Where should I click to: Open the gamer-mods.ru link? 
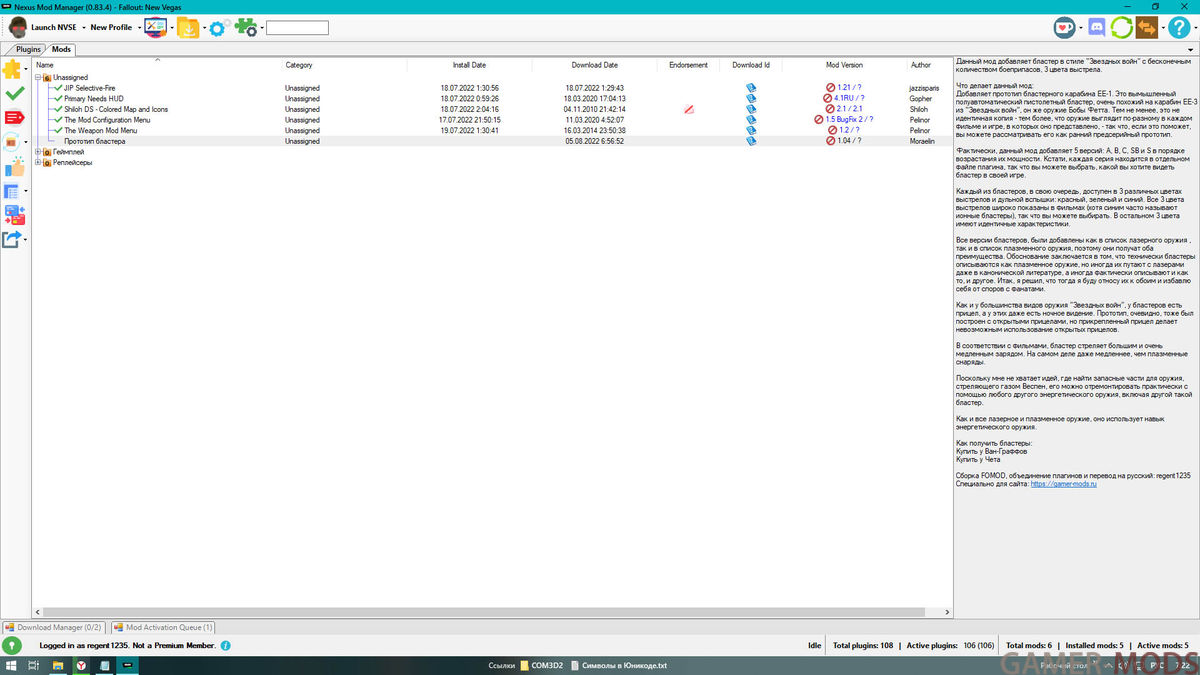[1063, 483]
